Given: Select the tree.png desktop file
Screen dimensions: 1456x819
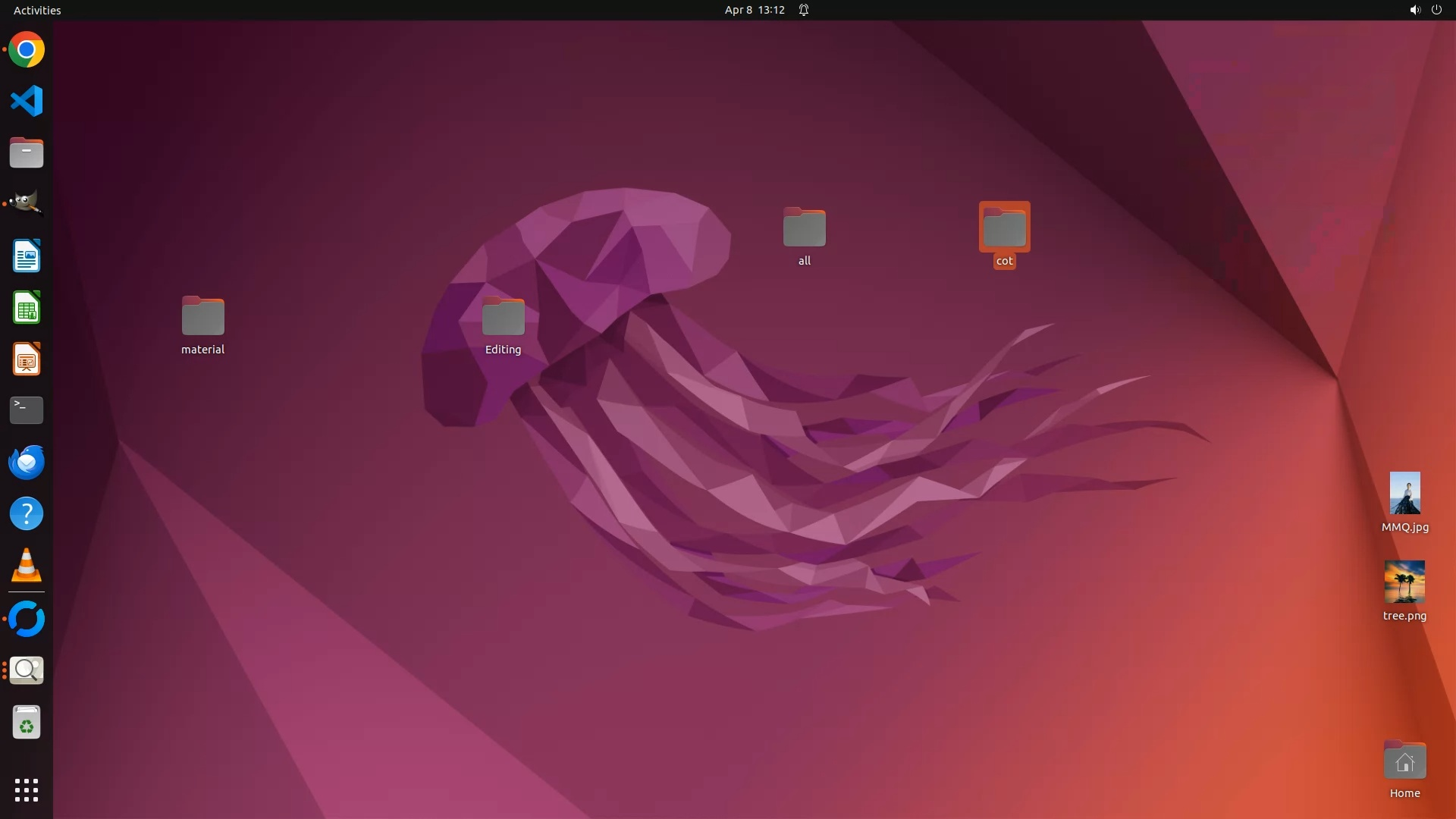Looking at the screenshot, I should (x=1404, y=582).
